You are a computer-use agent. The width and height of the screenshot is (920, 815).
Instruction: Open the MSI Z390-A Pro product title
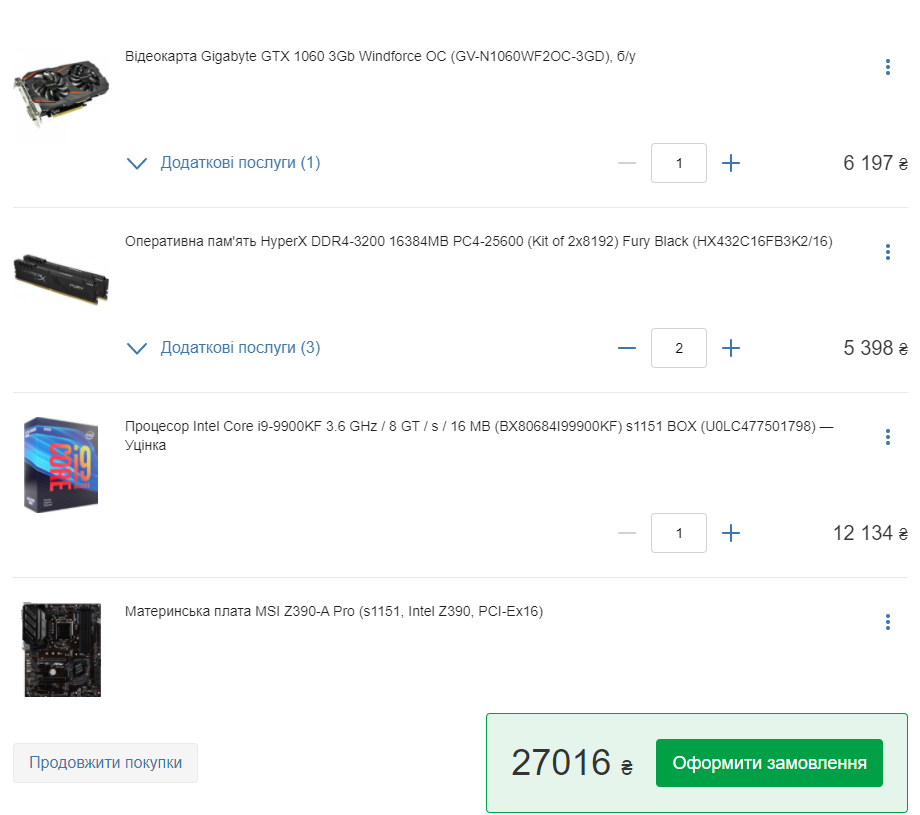[334, 611]
